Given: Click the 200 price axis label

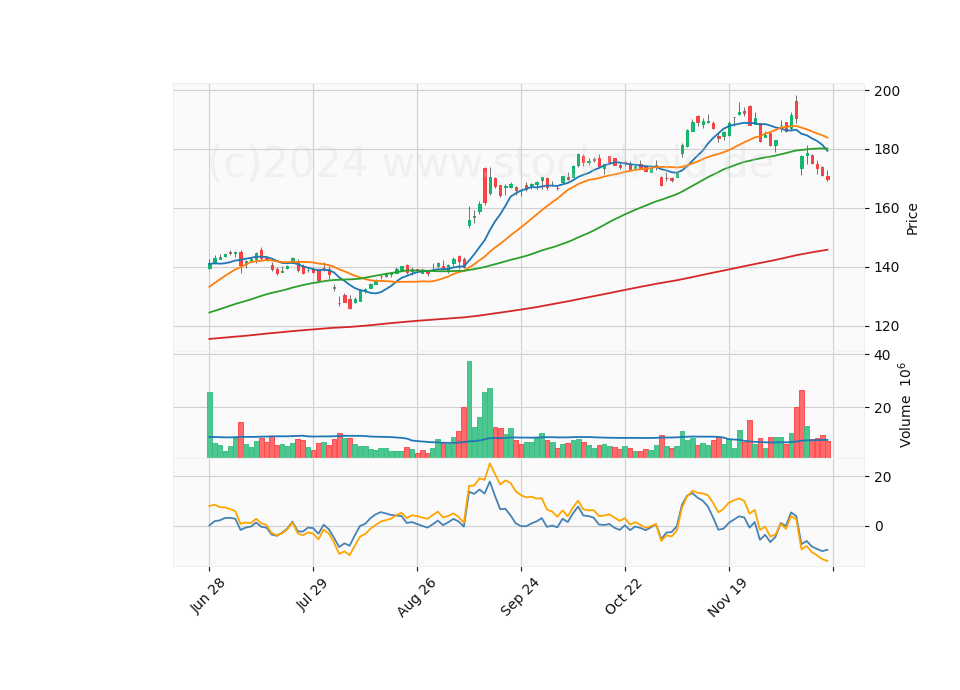Looking at the screenshot, I should tap(887, 91).
